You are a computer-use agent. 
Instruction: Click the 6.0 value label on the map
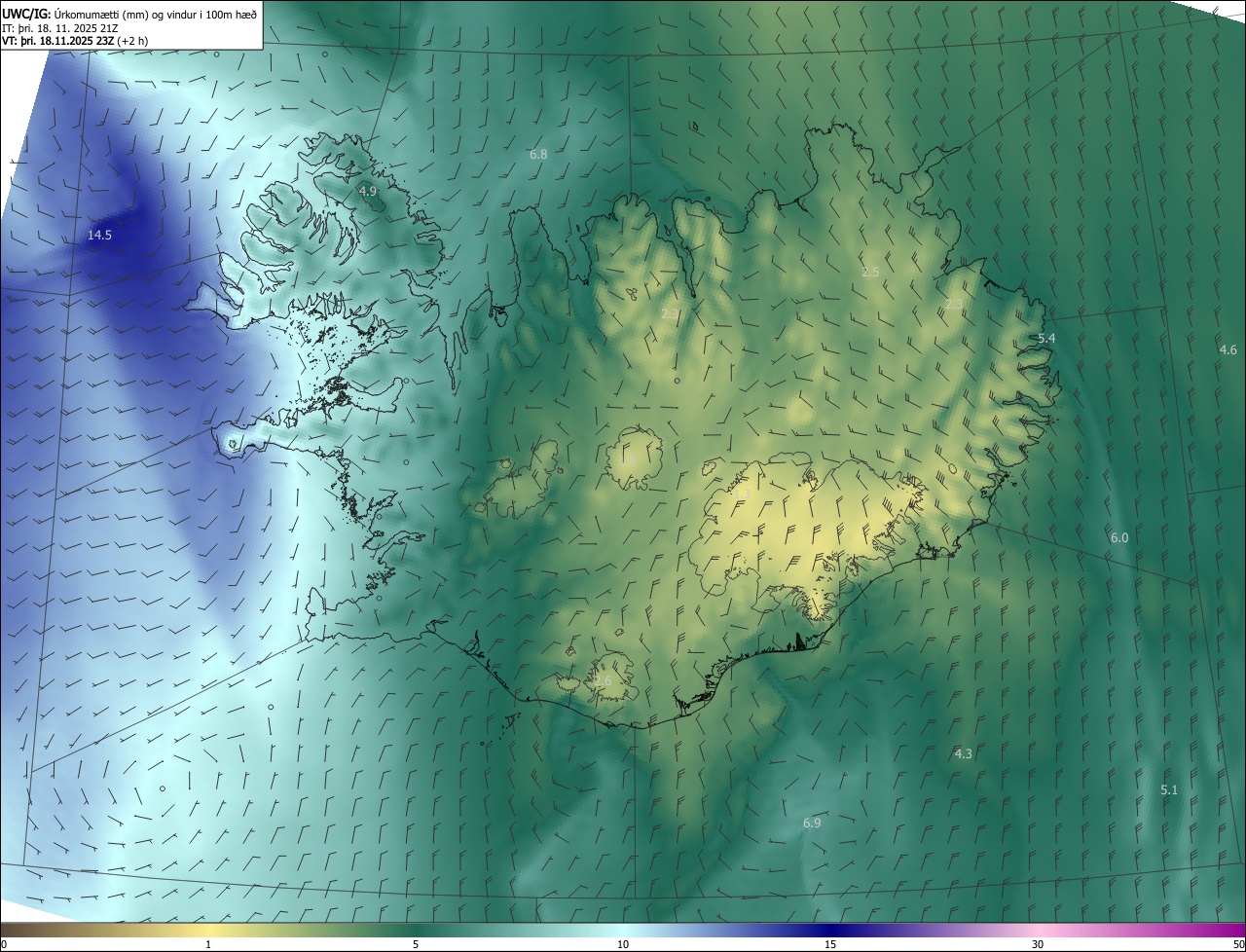pos(1119,538)
